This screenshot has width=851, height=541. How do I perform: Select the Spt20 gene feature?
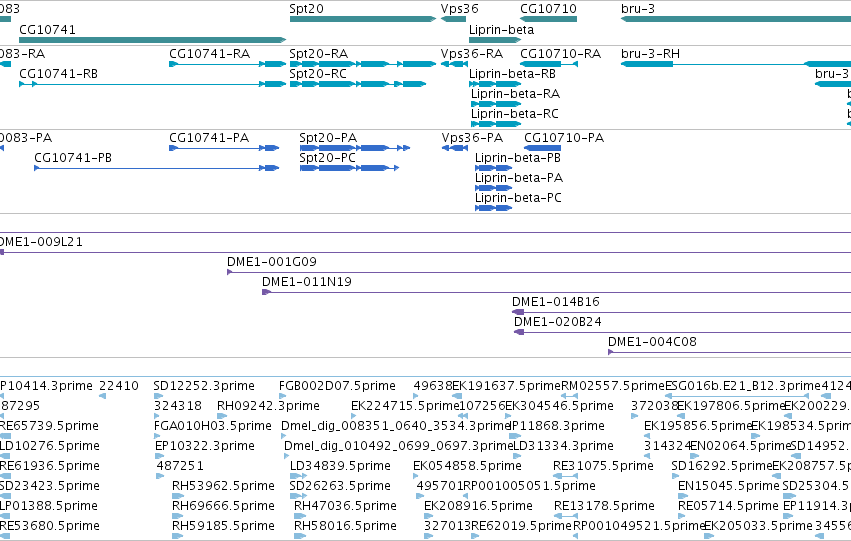[363, 19]
